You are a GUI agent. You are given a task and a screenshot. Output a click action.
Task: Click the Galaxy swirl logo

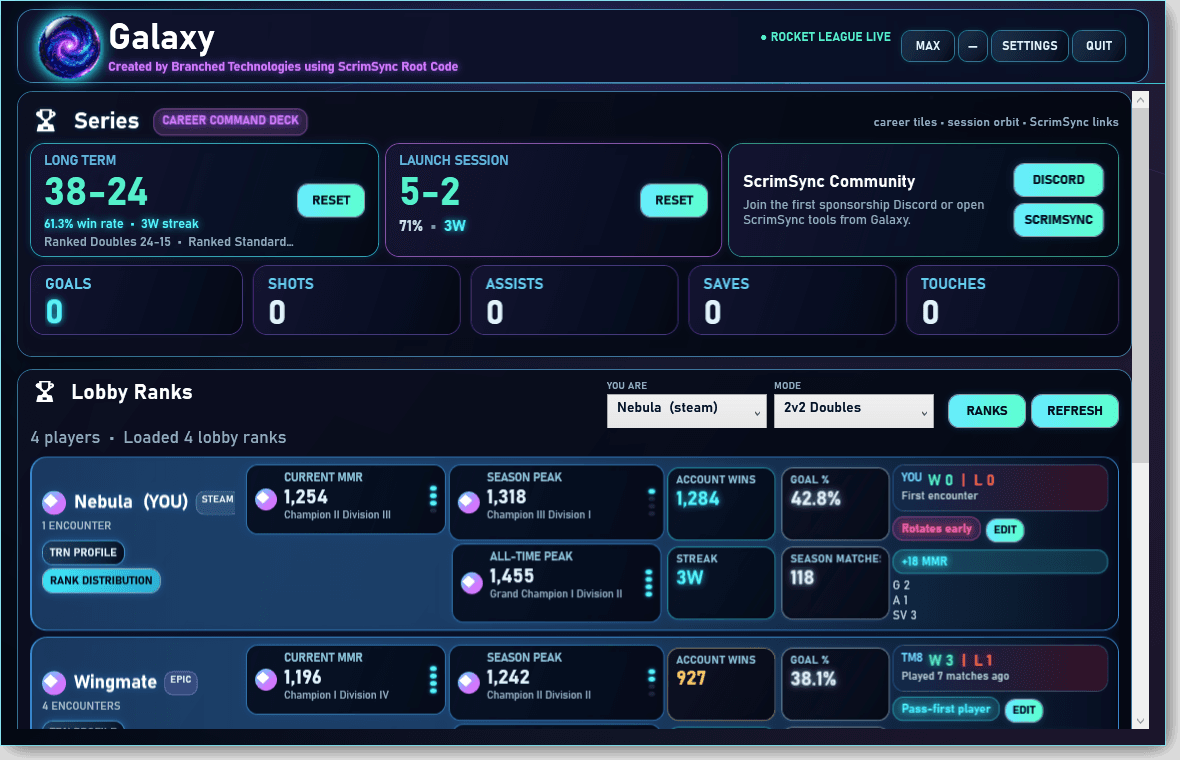click(x=69, y=47)
